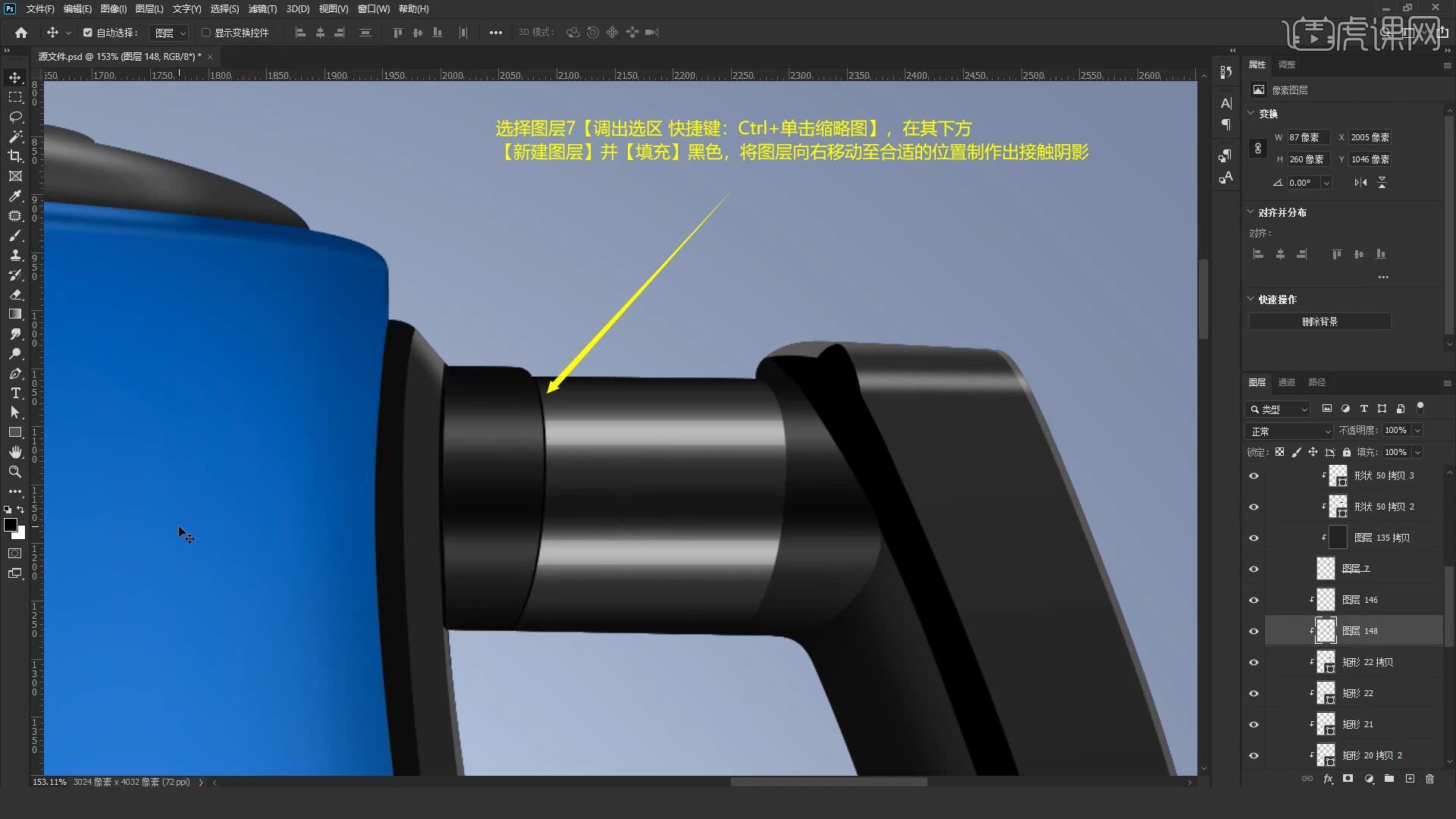The height and width of the screenshot is (819, 1456).
Task: Open the auto-select 图层 dropdown
Action: [x=169, y=33]
